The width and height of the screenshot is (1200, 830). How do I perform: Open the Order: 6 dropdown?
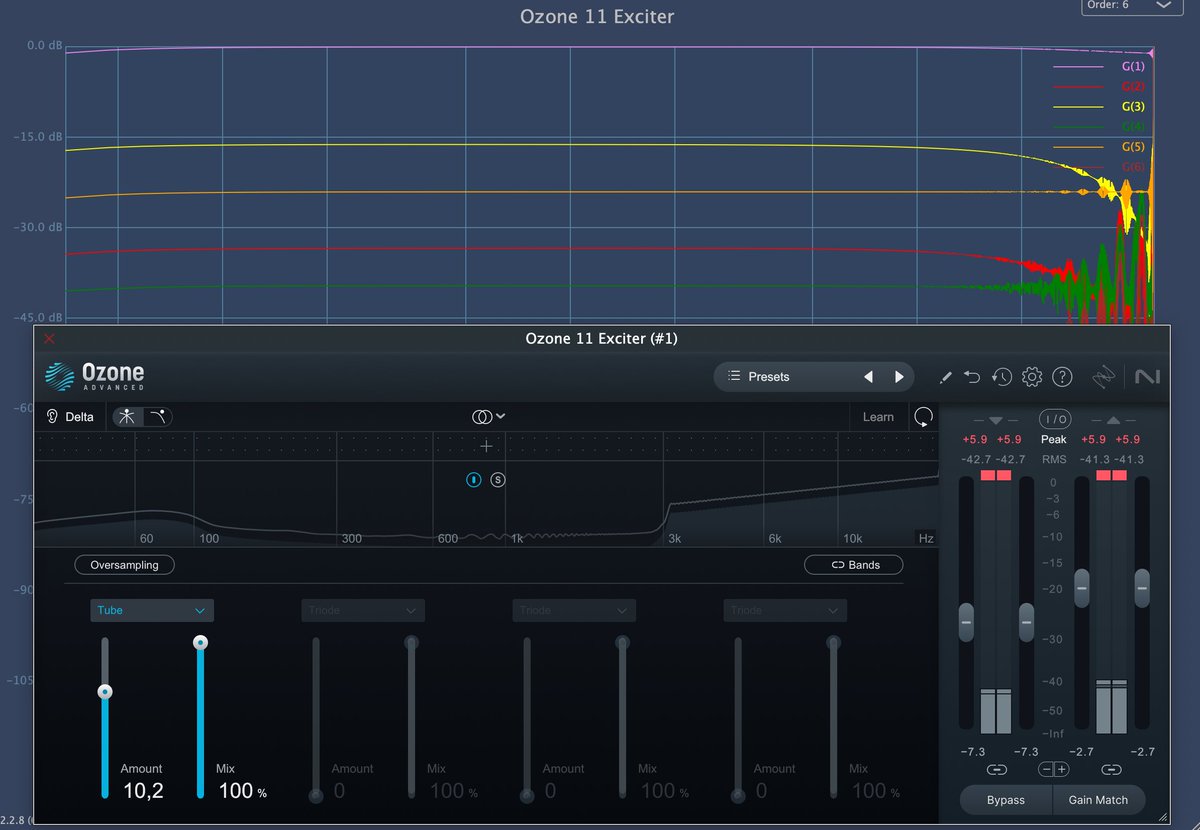[1131, 8]
